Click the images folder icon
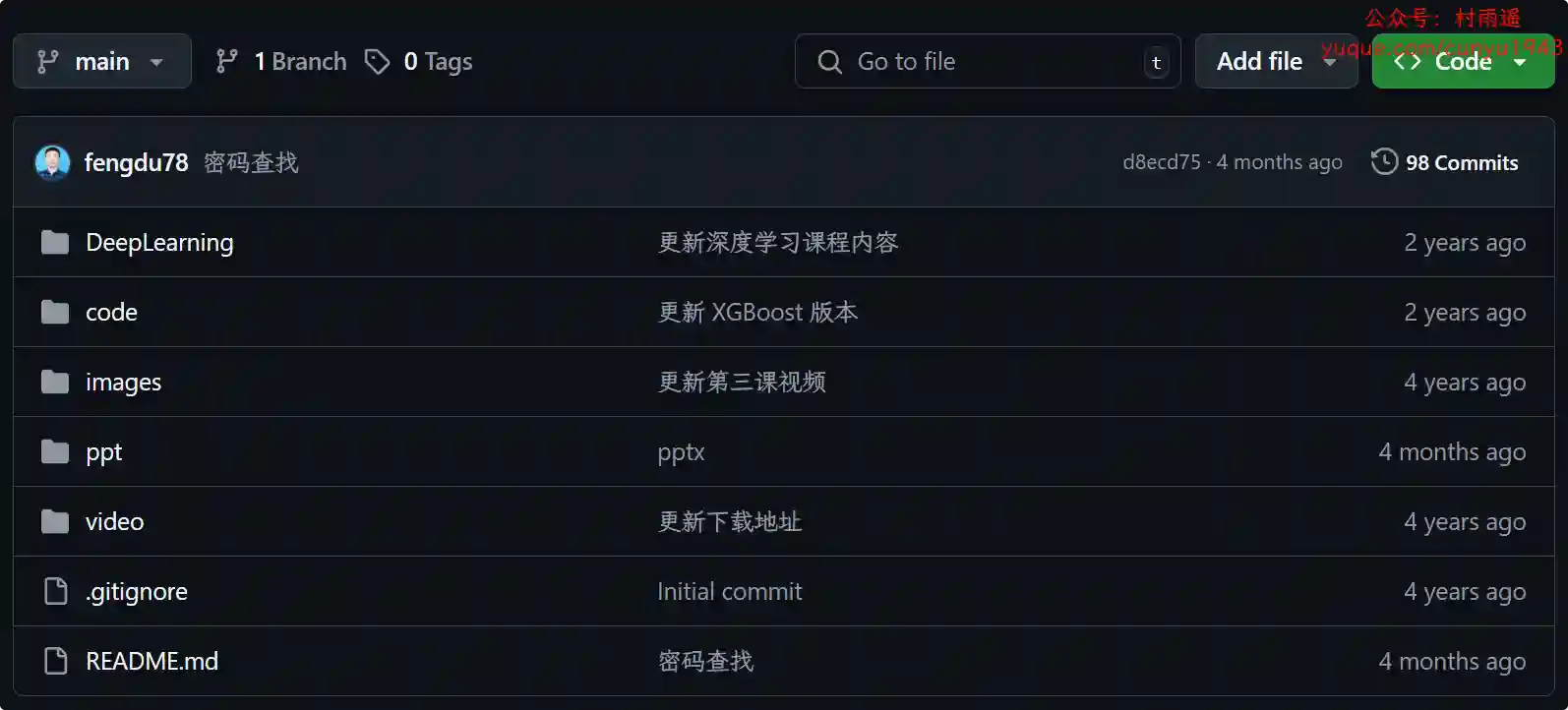Viewport: 1568px width, 710px height. [55, 382]
